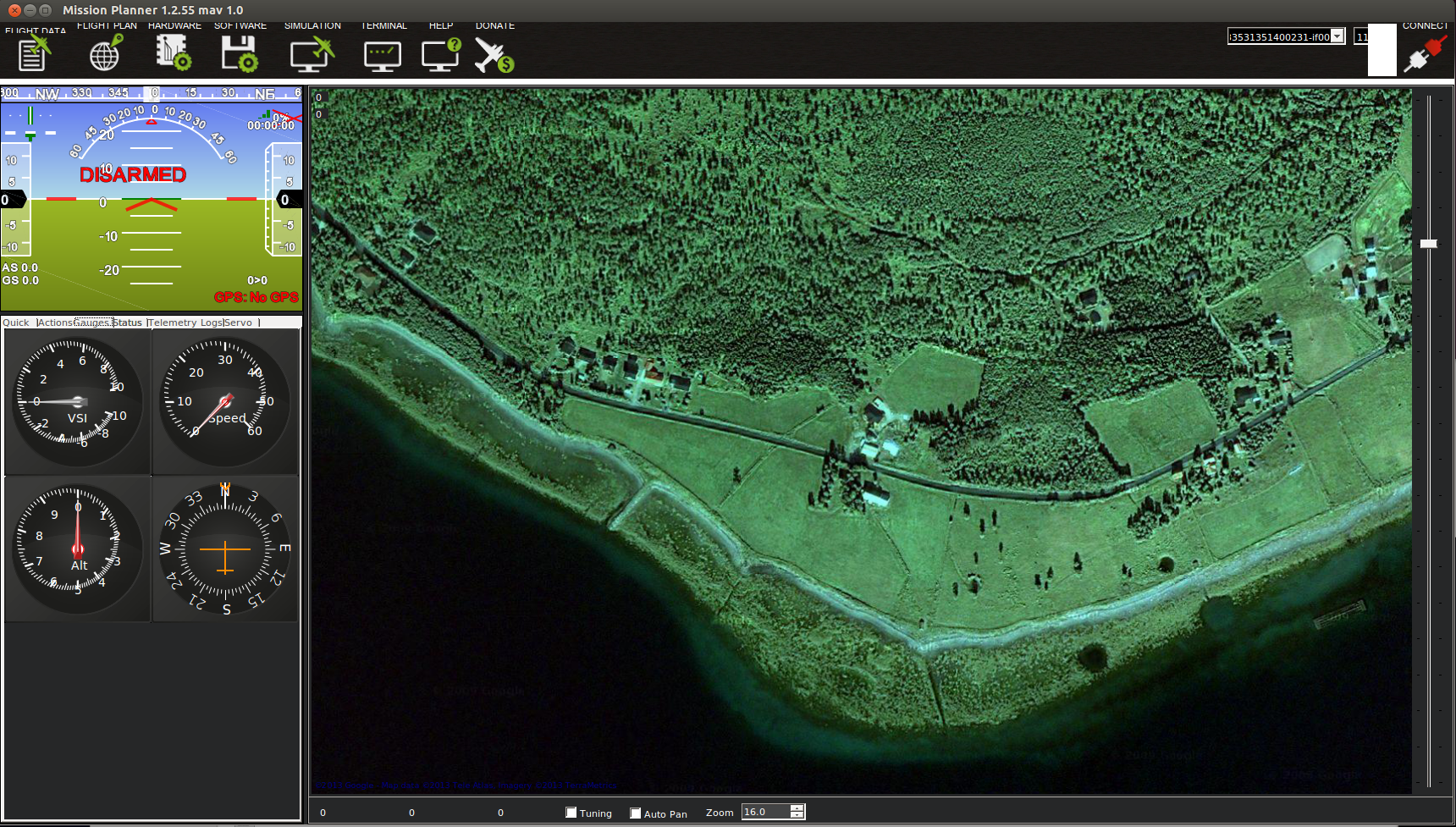
Task: Click the Alt altimeter gauge
Action: tap(78, 549)
